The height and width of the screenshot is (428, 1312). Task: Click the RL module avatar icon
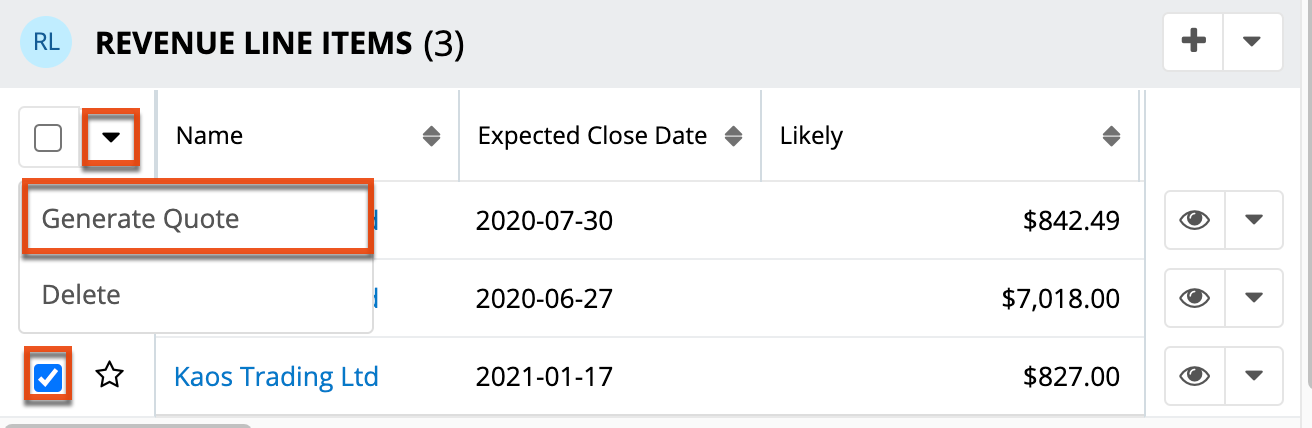pos(46,42)
